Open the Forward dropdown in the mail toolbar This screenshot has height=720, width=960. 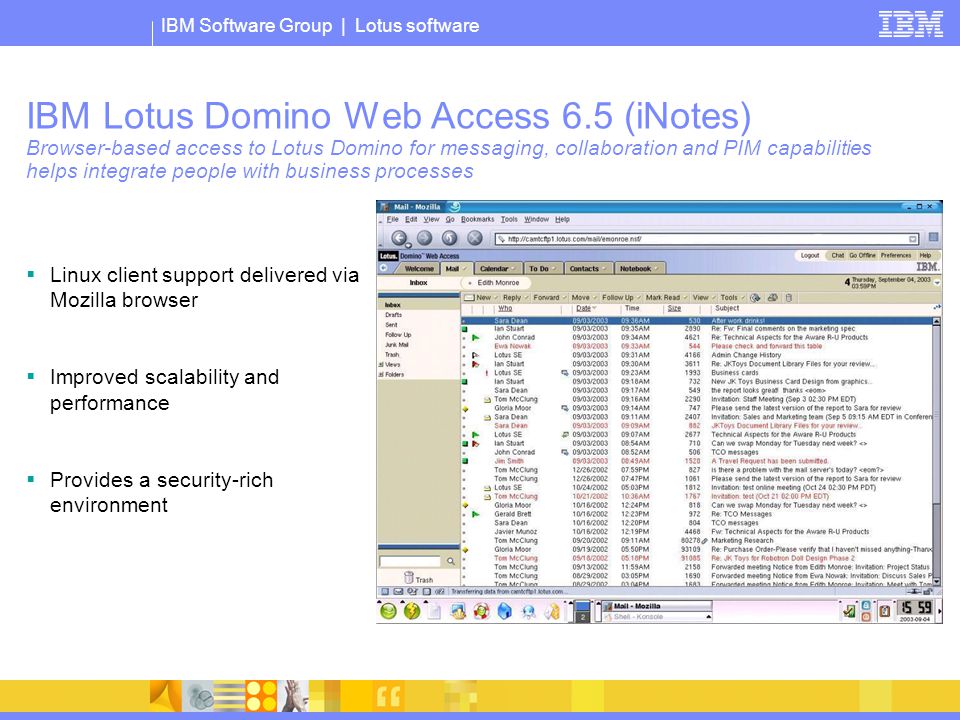(x=564, y=298)
